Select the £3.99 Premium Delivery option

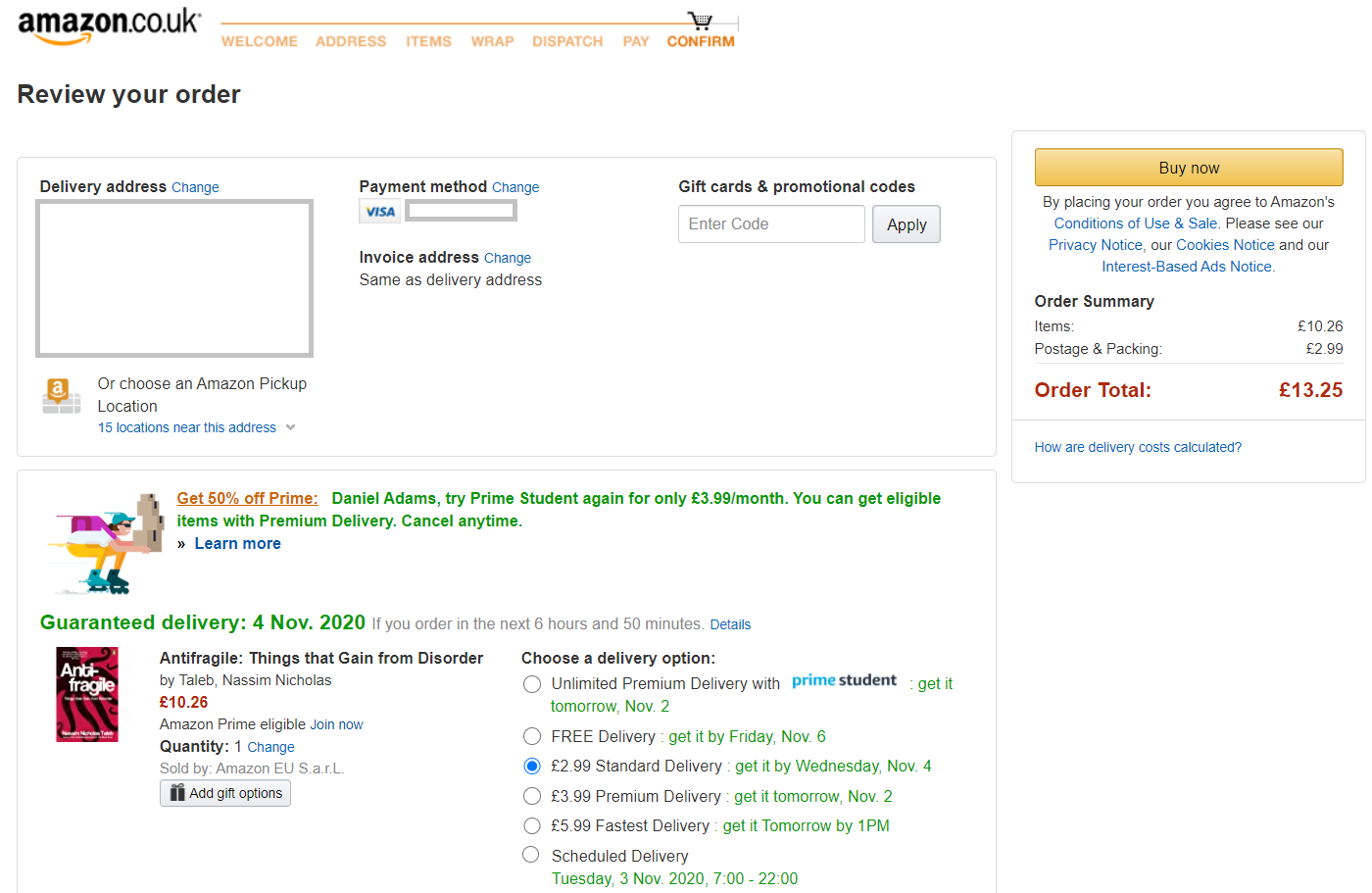point(532,796)
